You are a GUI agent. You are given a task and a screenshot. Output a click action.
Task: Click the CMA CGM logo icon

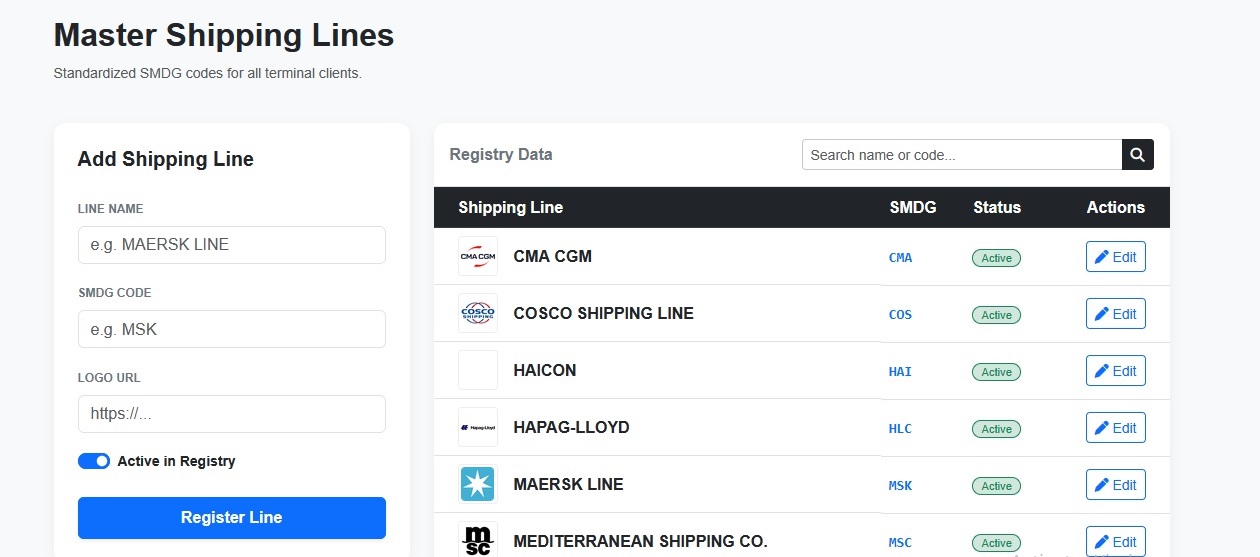click(x=478, y=257)
